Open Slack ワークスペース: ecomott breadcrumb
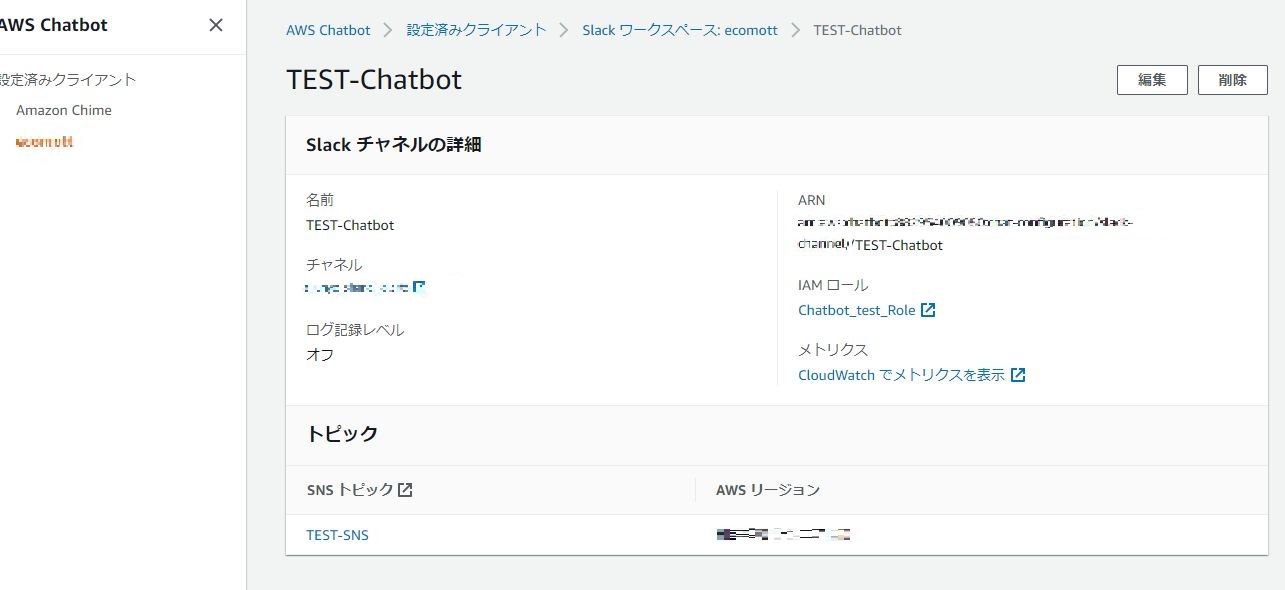This screenshot has width=1285, height=590. pyautogui.click(x=680, y=30)
